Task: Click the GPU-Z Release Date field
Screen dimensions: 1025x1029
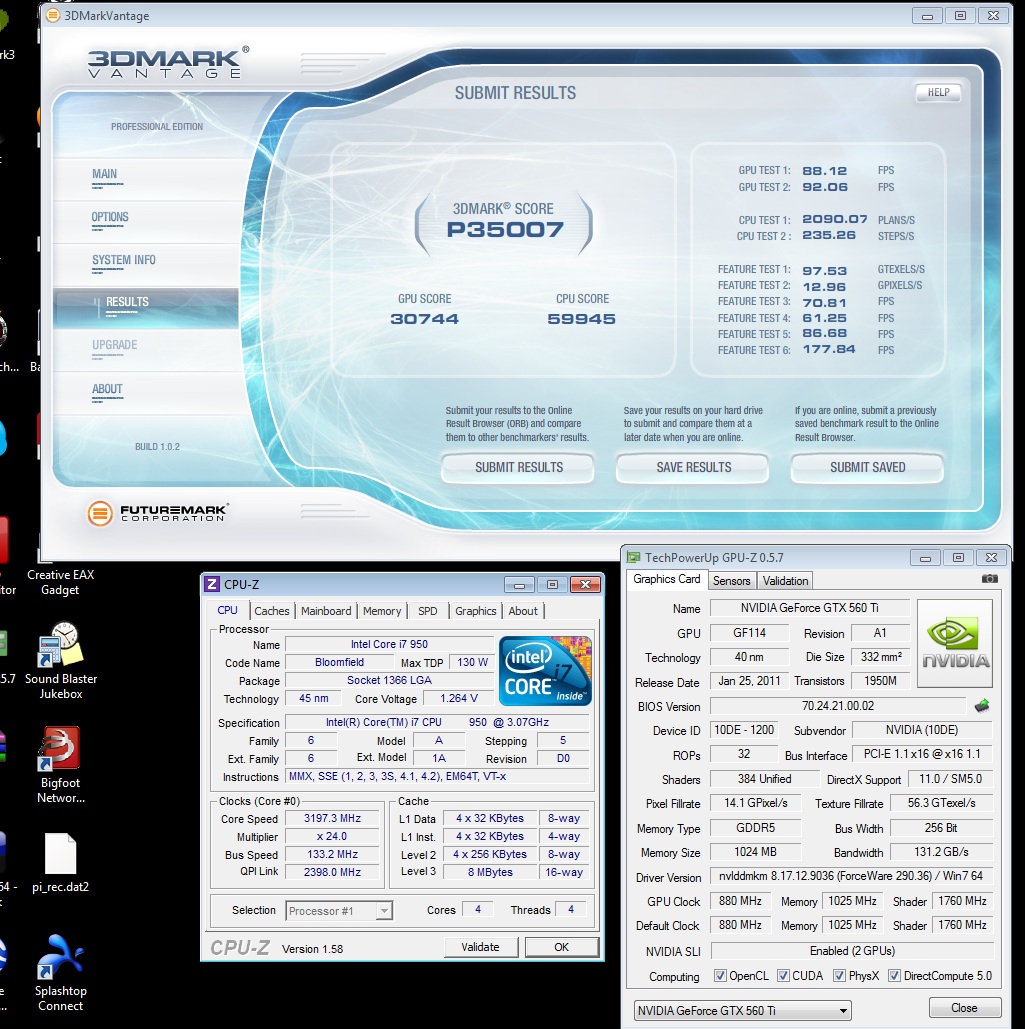Action: [749, 681]
